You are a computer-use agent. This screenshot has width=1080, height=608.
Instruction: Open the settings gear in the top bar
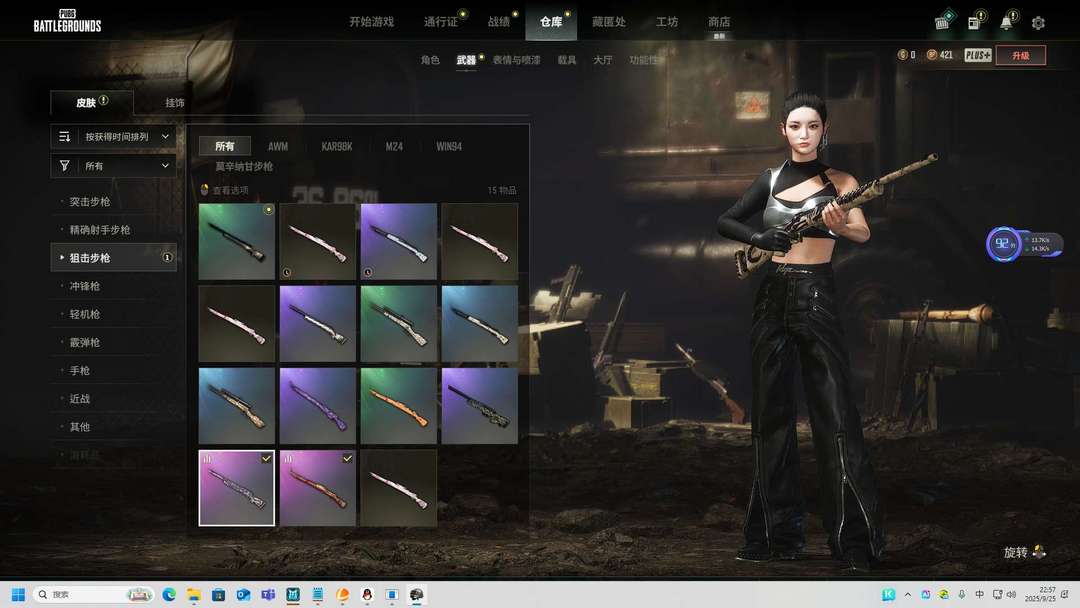coord(1038,23)
